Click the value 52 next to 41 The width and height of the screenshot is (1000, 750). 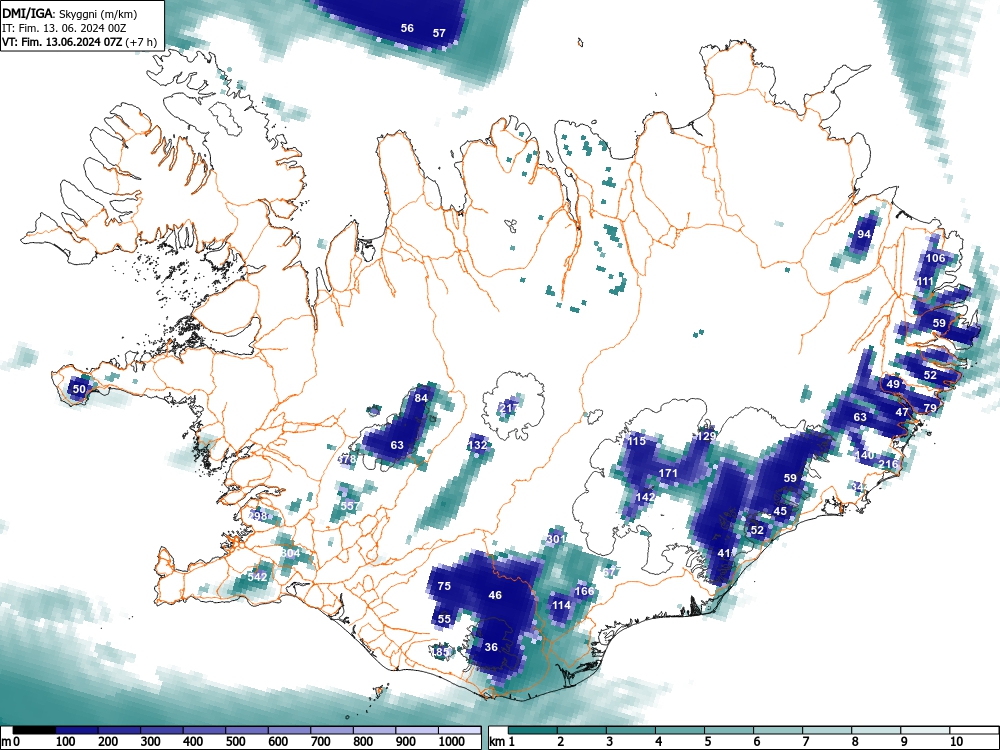pyautogui.click(x=757, y=530)
